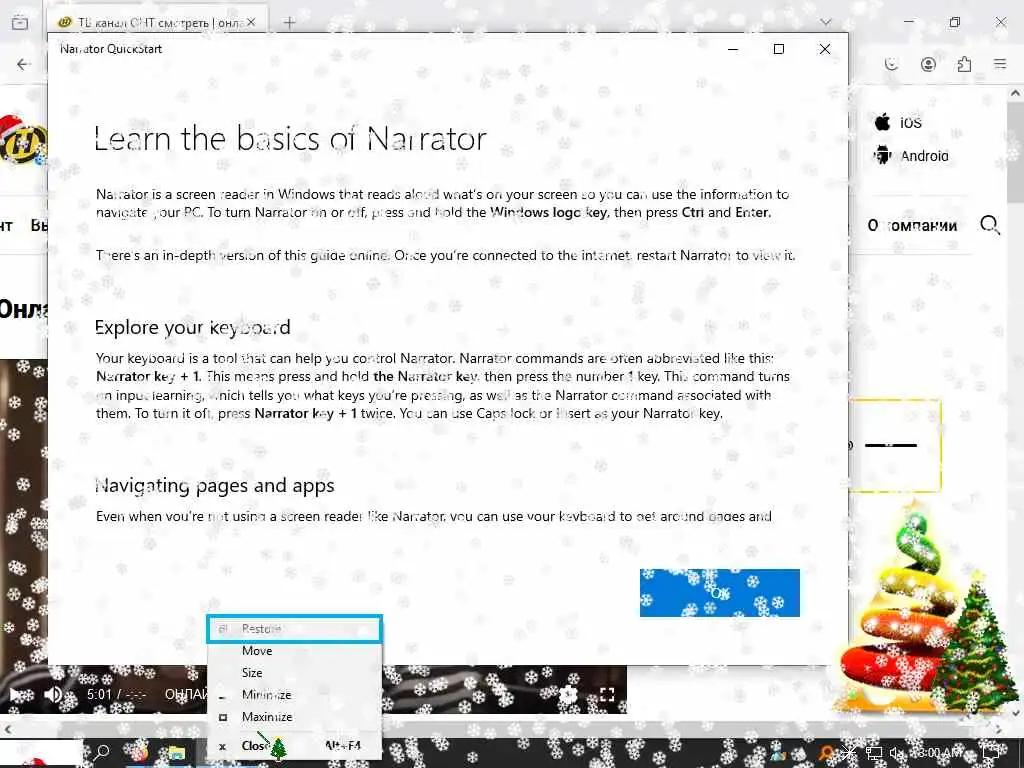This screenshot has height=768, width=1024.
Task: Open the taskbar notification center icon
Action: point(992,754)
